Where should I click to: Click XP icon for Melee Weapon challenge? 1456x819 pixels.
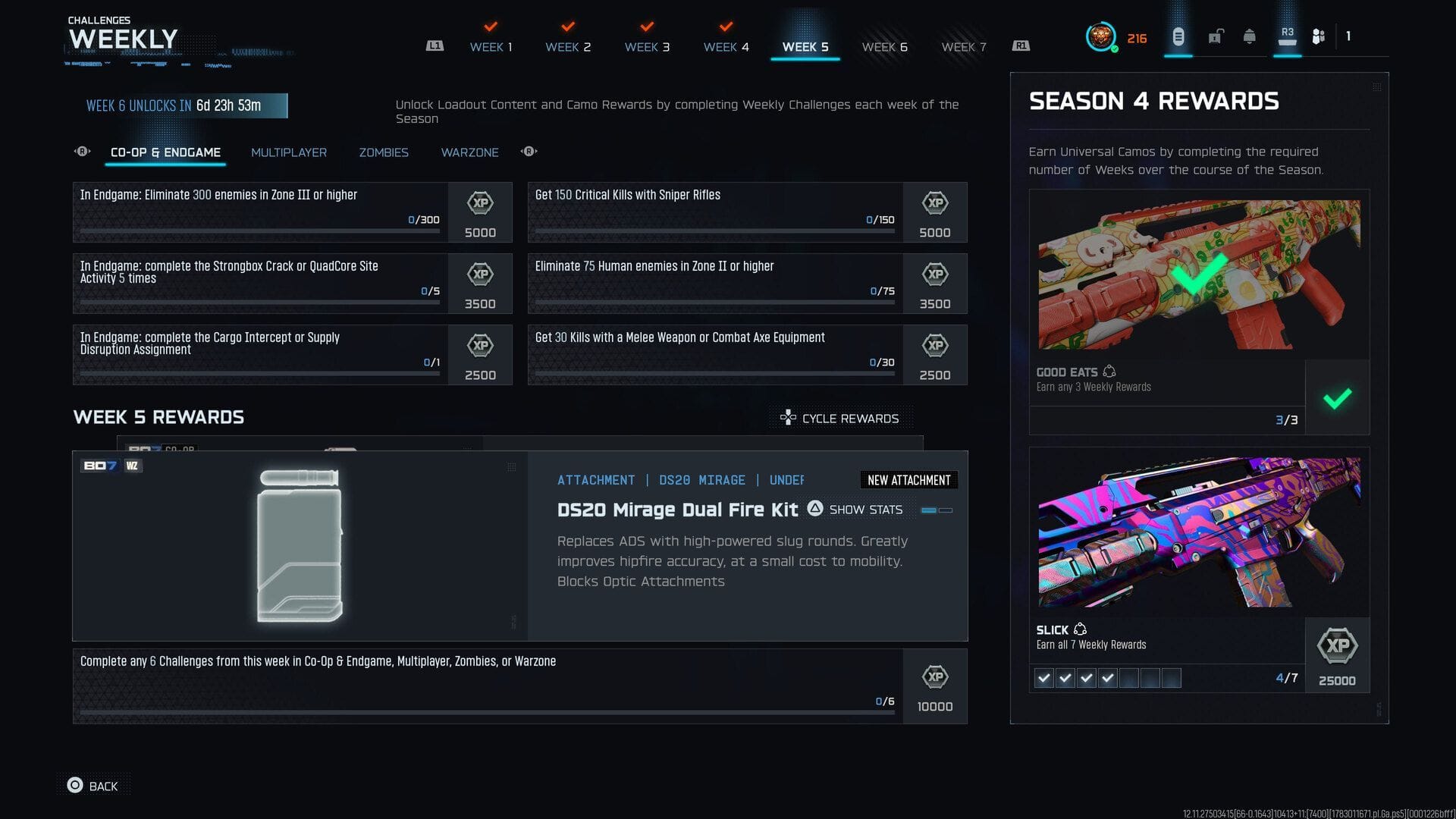tap(935, 346)
